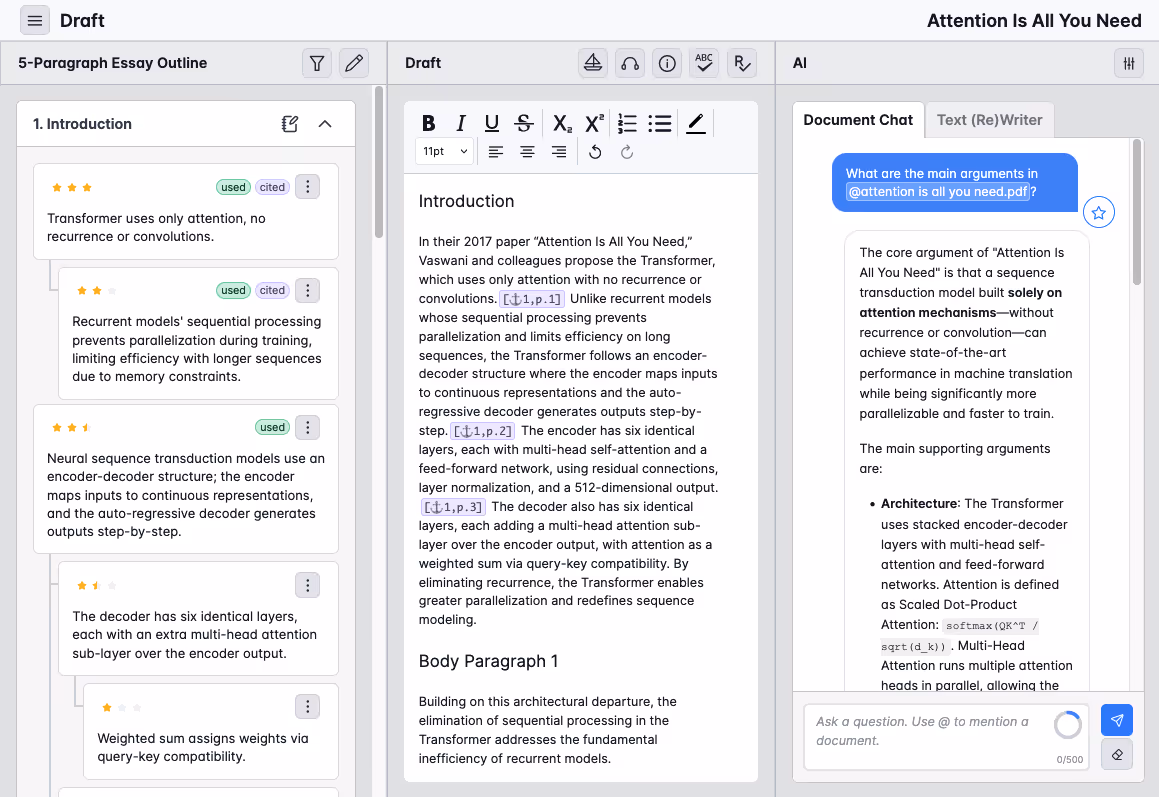Click the AI chat vertical scrollbar

[x=1137, y=213]
